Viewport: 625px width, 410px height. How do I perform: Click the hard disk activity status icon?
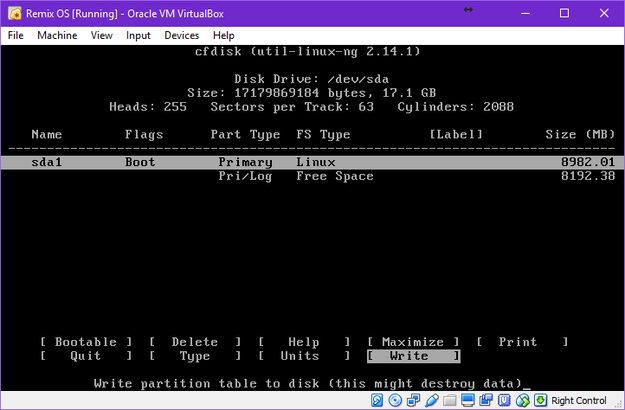click(x=377, y=400)
